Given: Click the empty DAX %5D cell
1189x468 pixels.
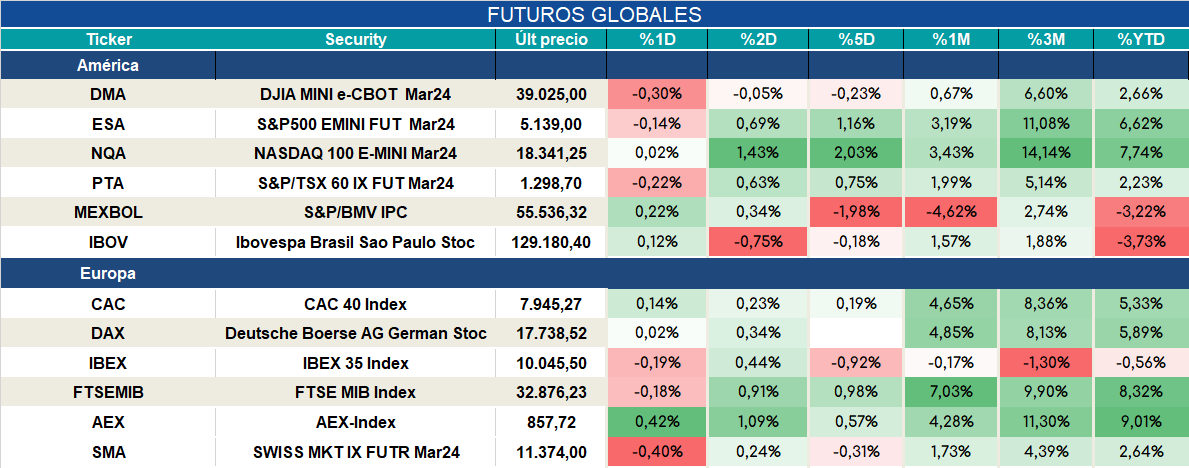Looking at the screenshot, I should (x=855, y=333).
